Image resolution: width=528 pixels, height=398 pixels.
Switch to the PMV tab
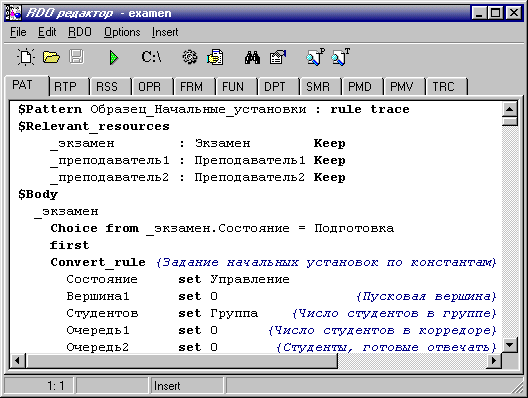[x=404, y=87]
